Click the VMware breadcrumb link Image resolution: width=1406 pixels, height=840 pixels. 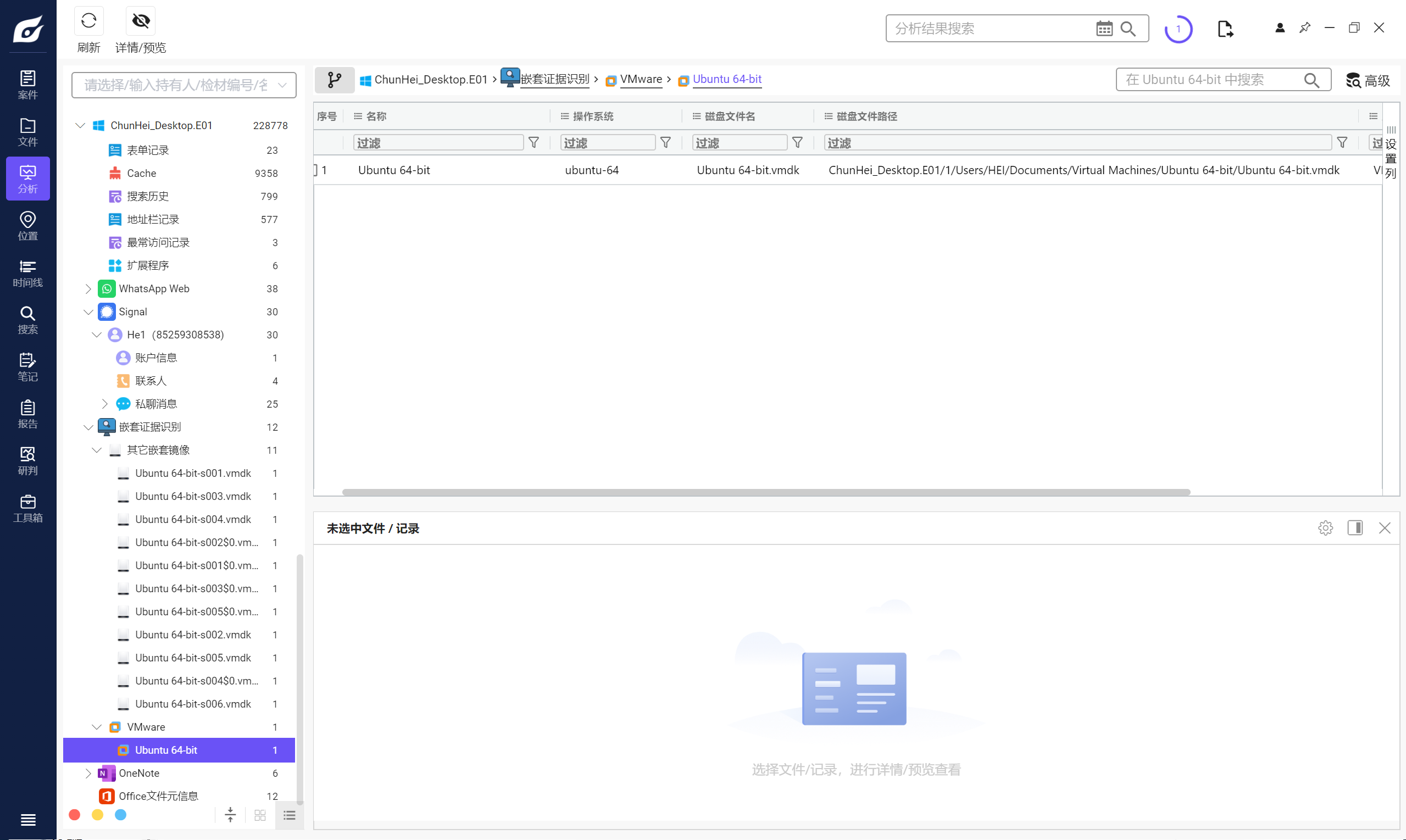(641, 79)
